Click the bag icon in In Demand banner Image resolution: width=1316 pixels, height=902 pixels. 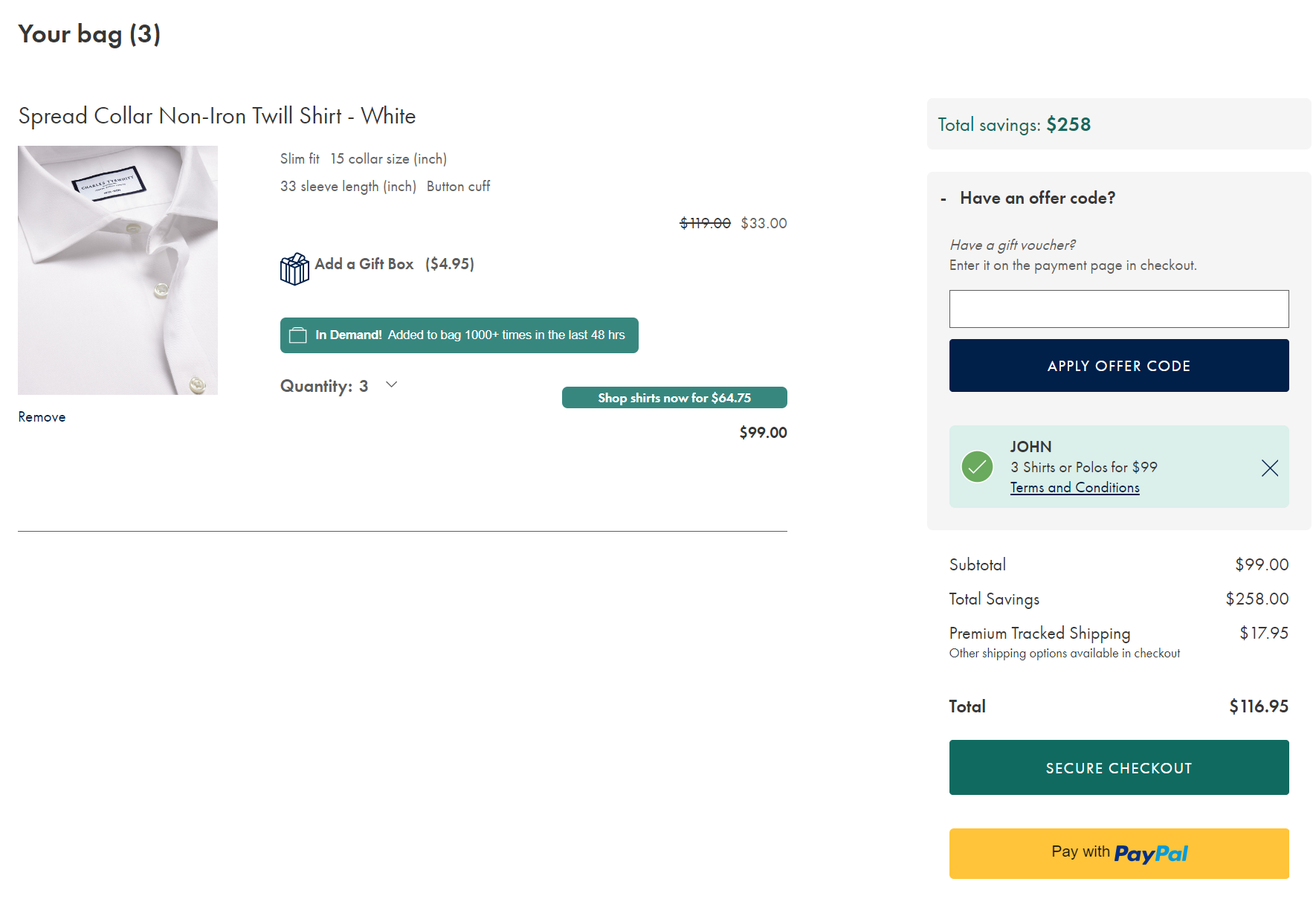pyautogui.click(x=297, y=335)
